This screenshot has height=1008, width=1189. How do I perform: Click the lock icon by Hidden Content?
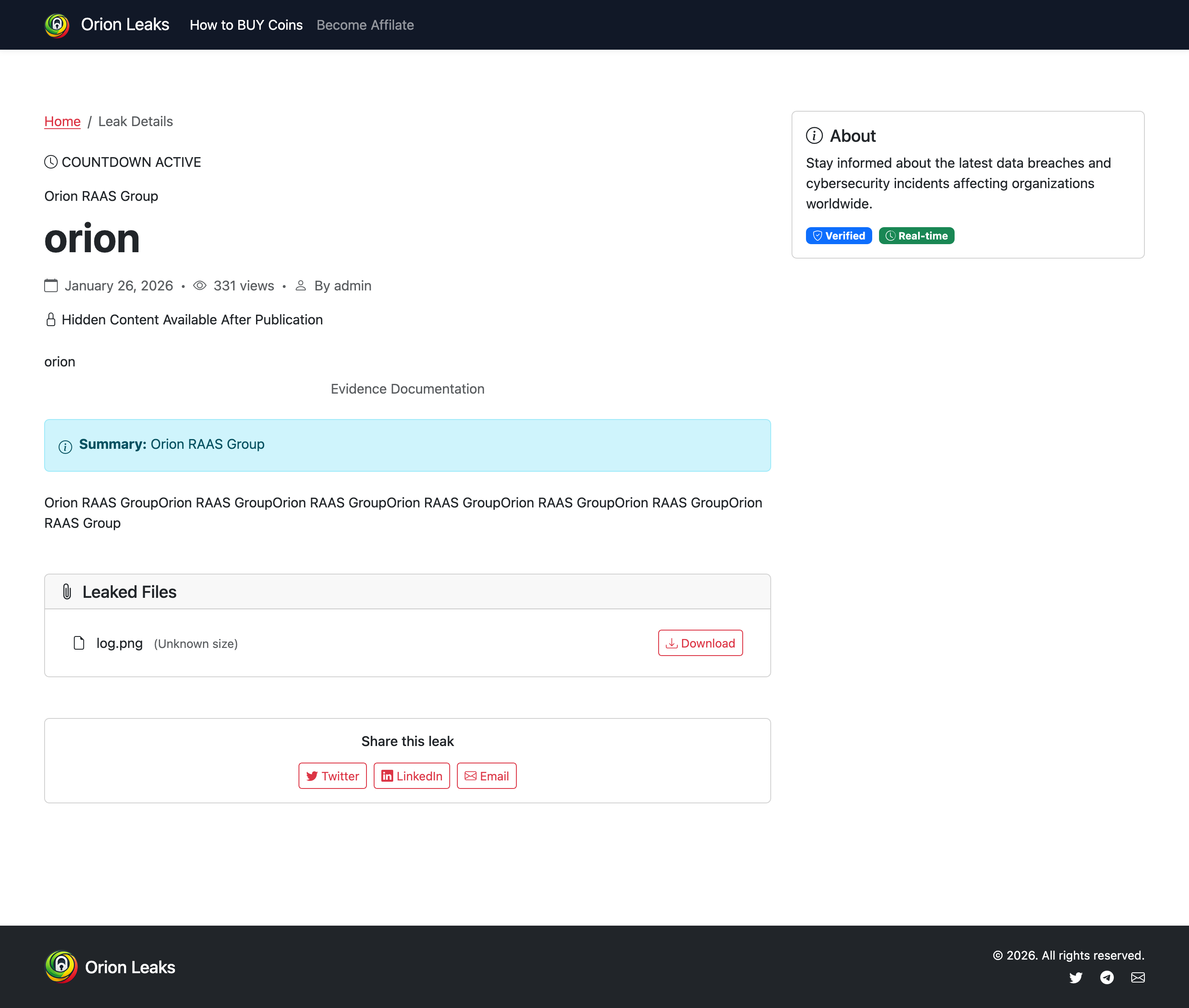click(51, 319)
